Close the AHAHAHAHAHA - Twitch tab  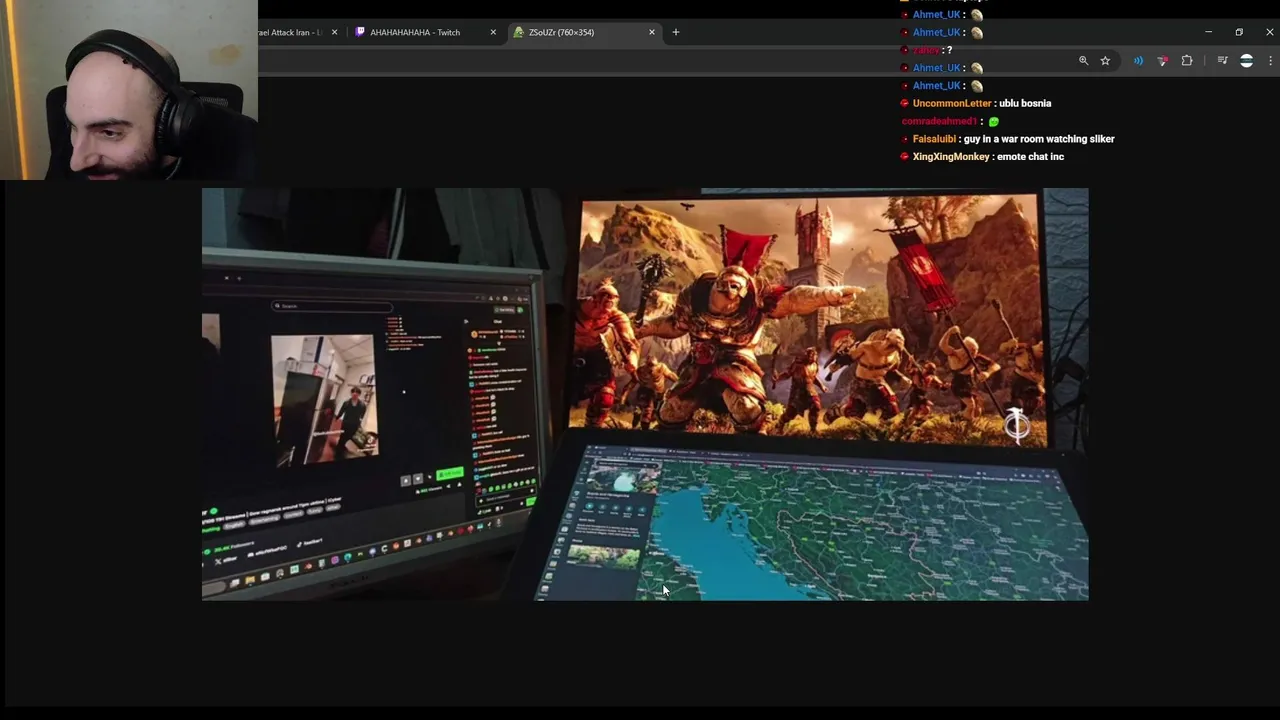(x=493, y=32)
